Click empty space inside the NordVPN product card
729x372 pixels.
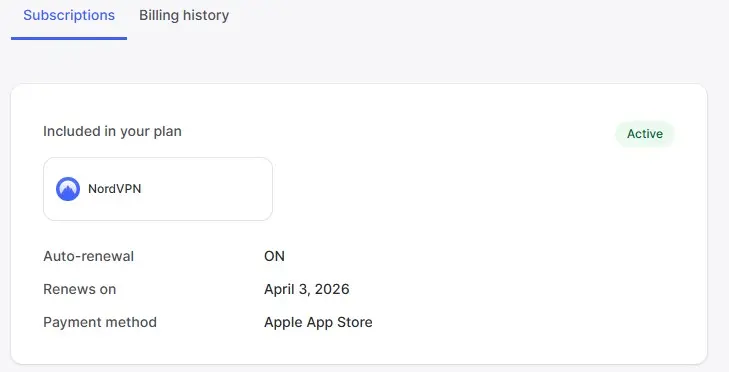click(x=209, y=189)
